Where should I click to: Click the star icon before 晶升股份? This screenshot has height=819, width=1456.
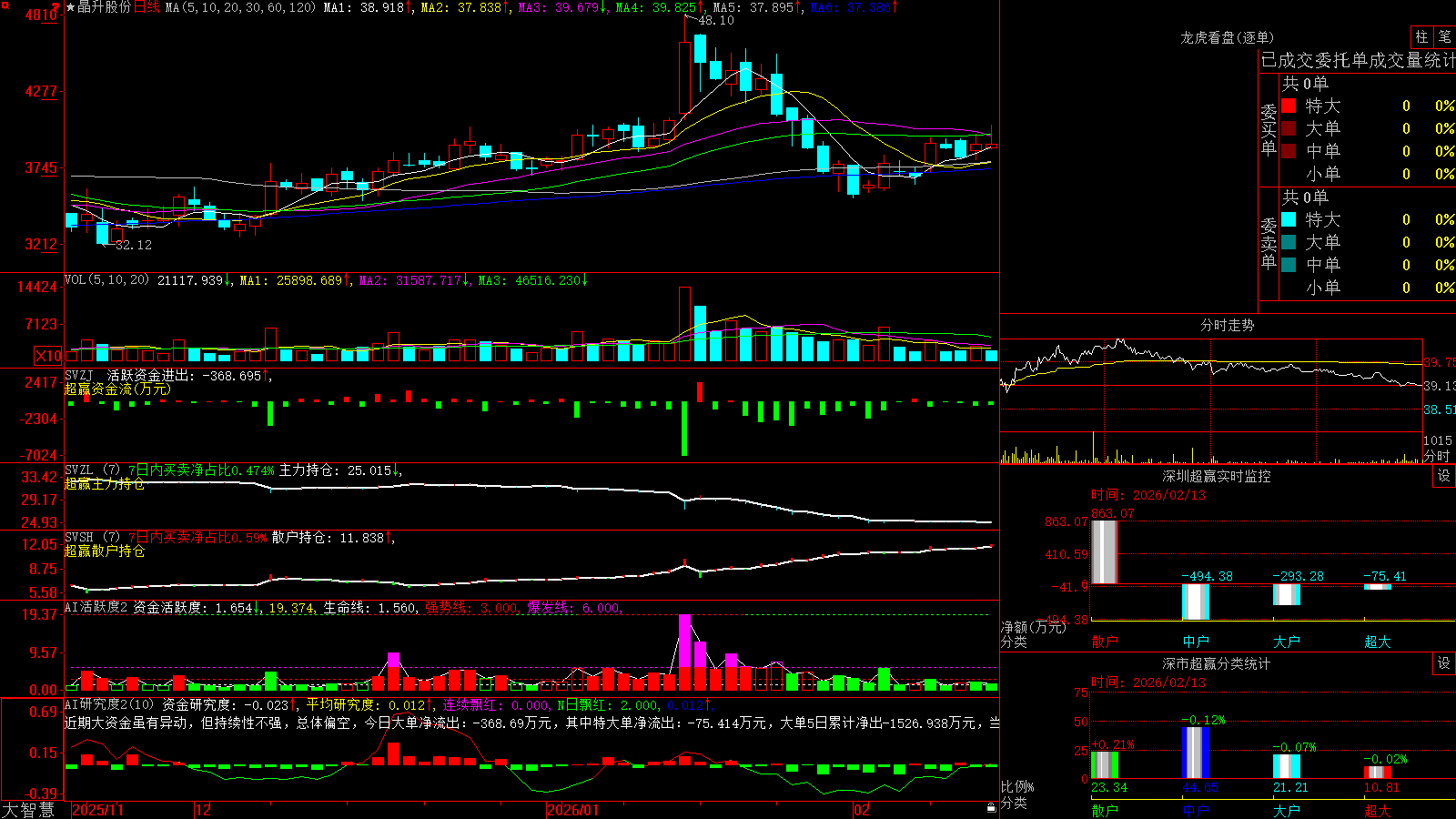click(x=70, y=7)
